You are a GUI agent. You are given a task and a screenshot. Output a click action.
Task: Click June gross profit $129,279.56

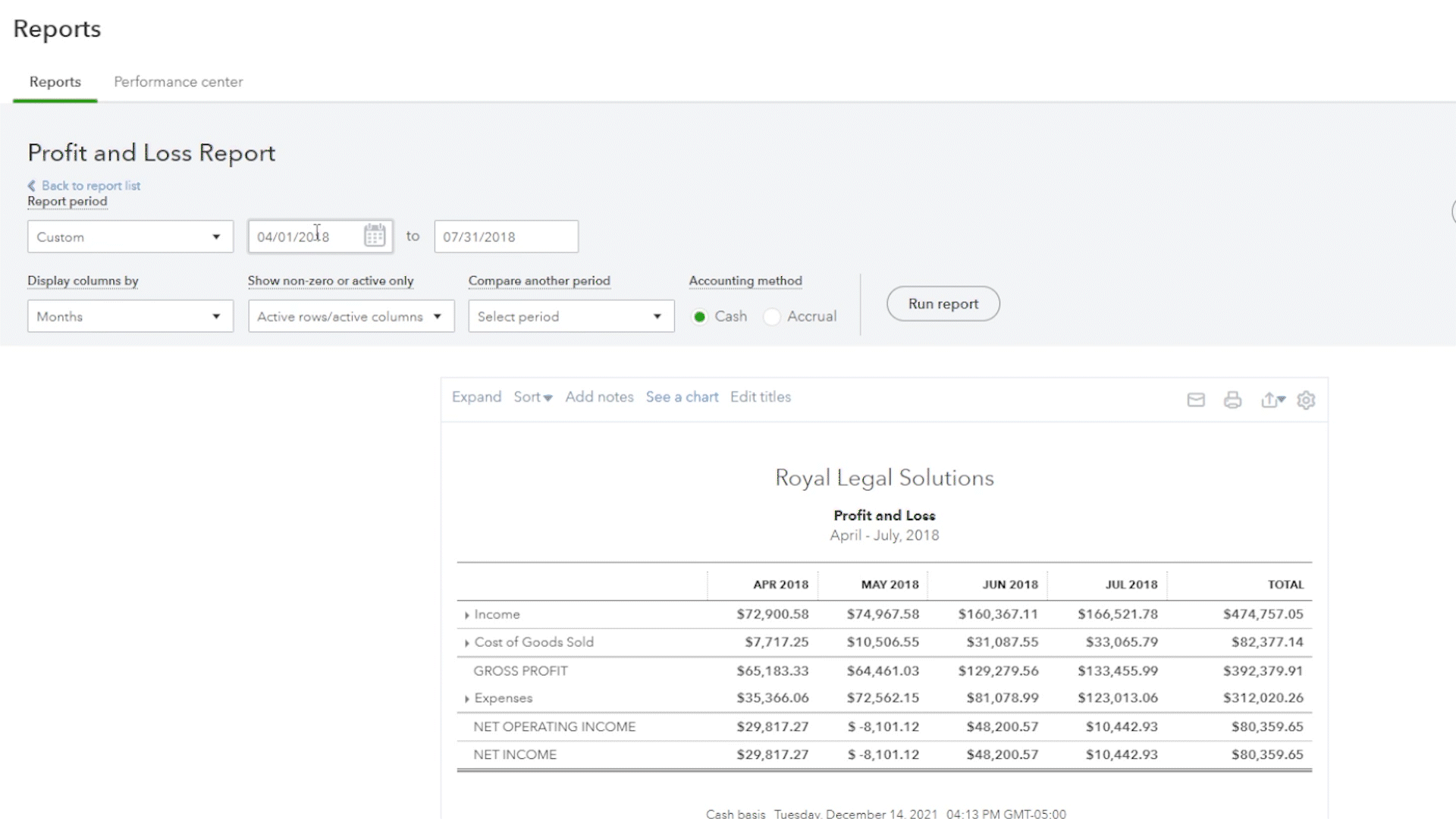click(x=998, y=671)
